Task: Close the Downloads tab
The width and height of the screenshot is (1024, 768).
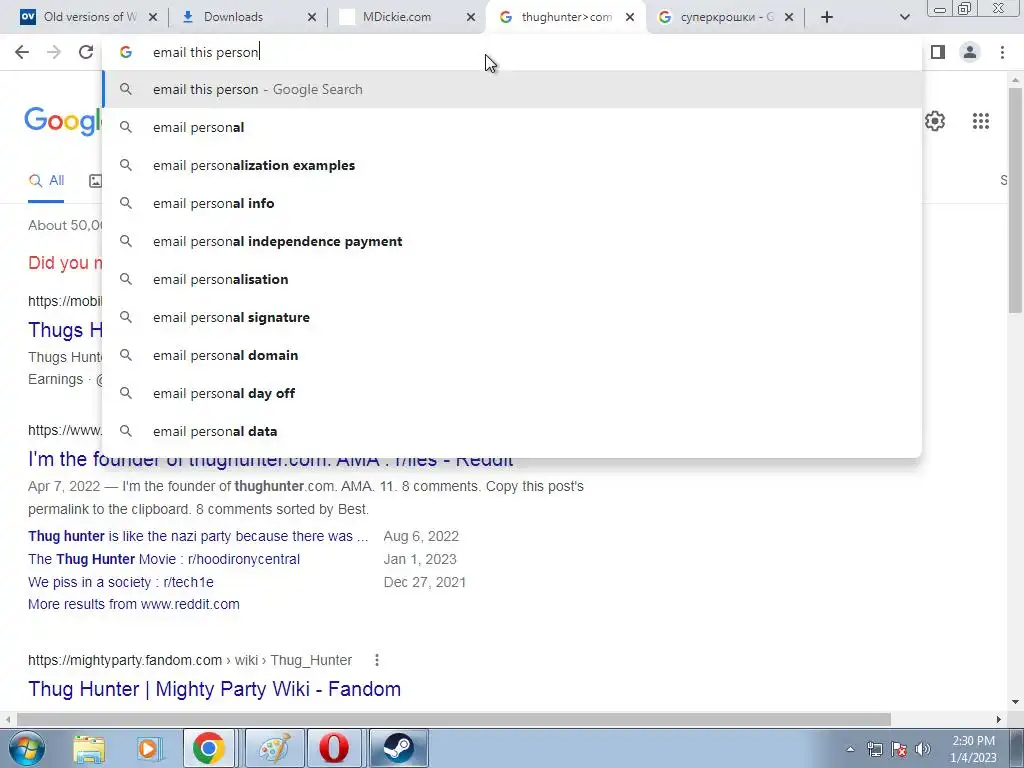Action: point(312,17)
